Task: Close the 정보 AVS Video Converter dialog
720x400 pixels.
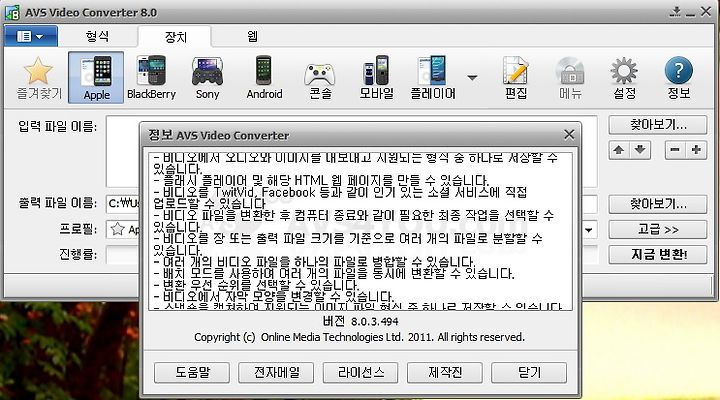Action: [x=569, y=135]
